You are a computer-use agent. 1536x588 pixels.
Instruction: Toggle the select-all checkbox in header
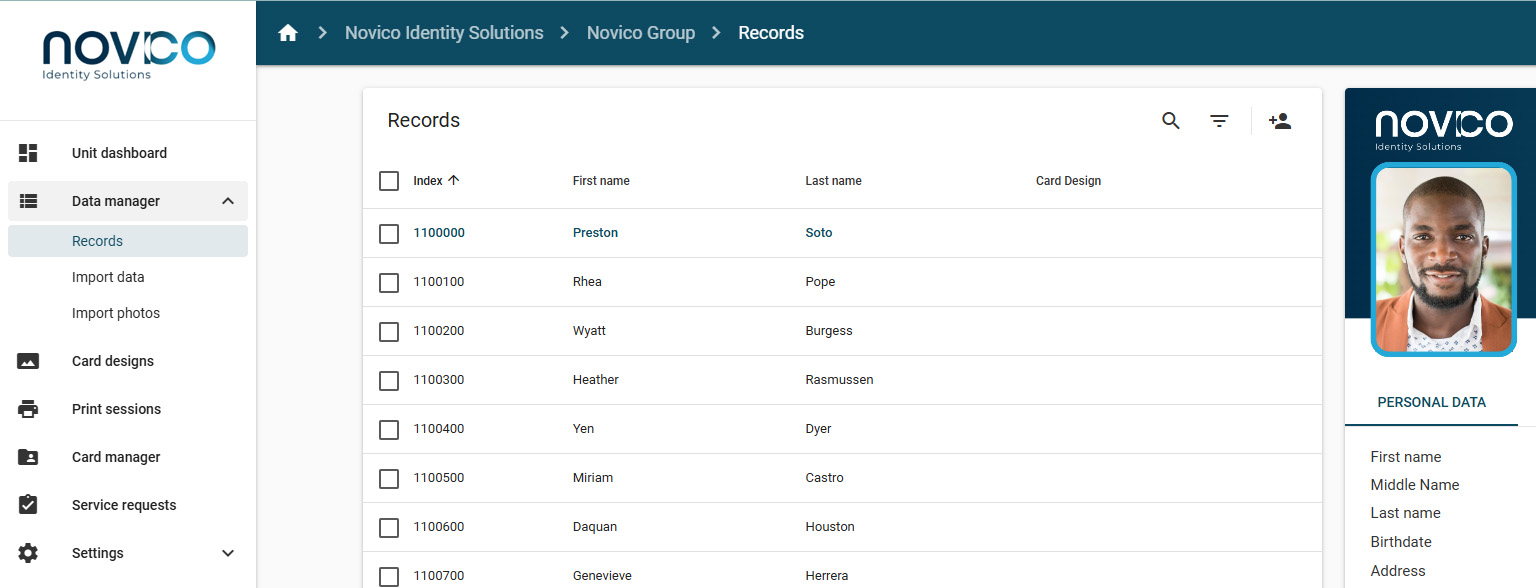coord(389,181)
